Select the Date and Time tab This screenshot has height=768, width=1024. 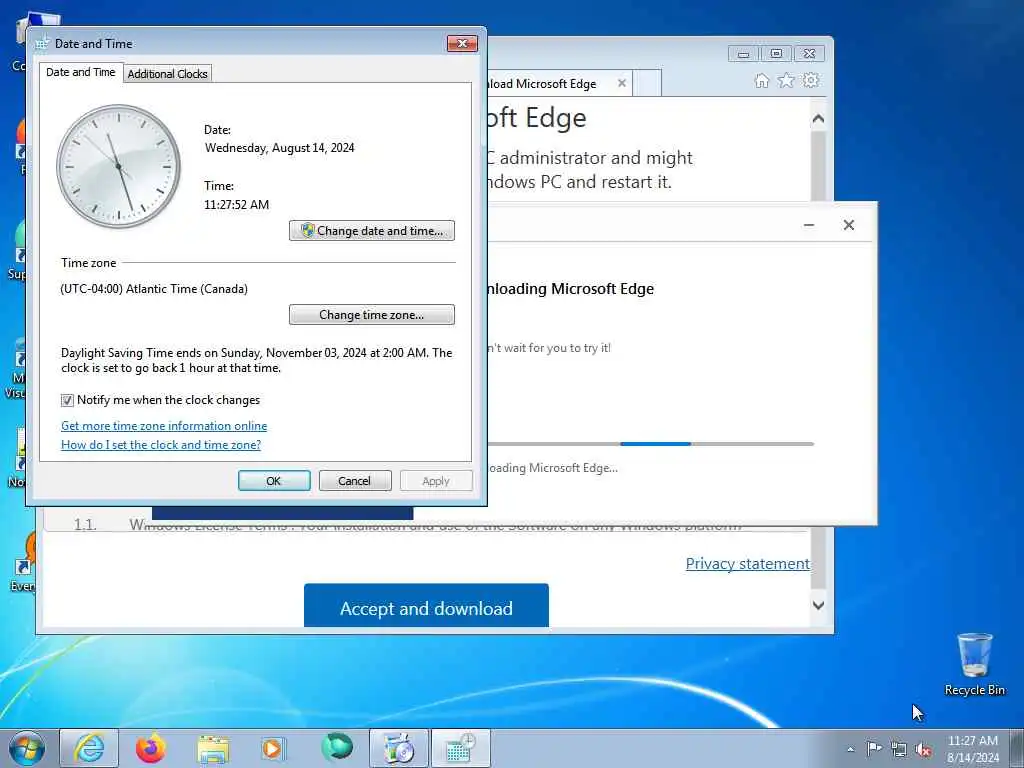coord(80,72)
